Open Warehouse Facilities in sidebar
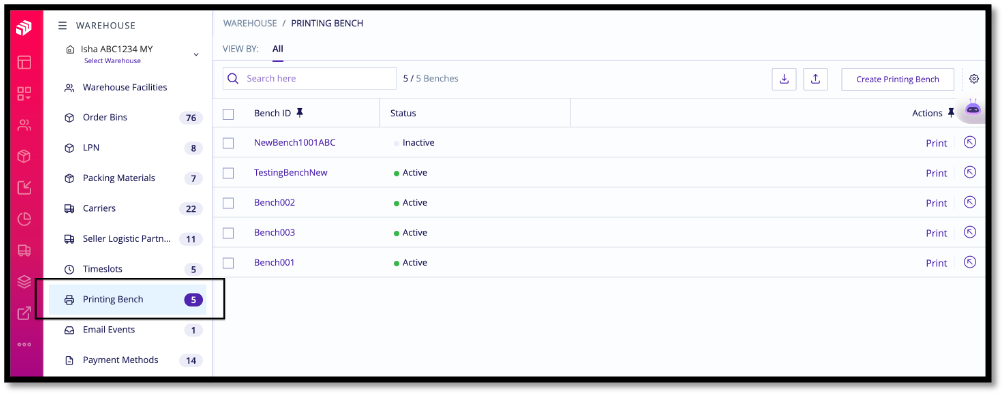 (125, 88)
